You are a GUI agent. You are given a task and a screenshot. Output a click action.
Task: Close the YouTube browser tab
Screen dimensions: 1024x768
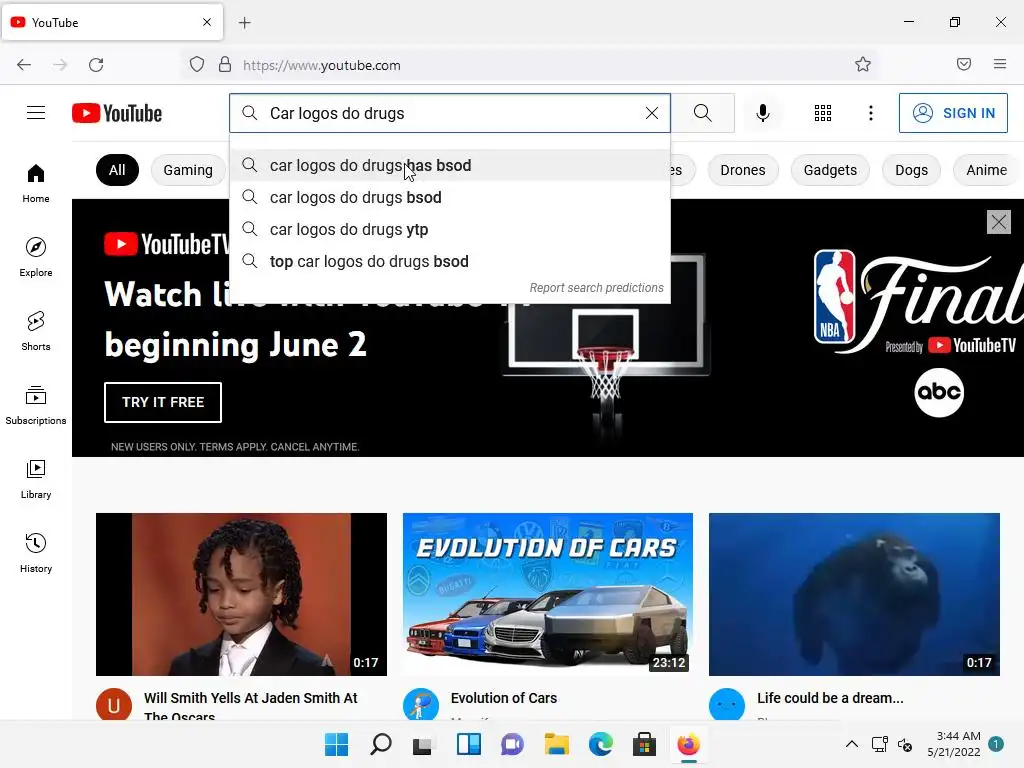click(x=207, y=22)
